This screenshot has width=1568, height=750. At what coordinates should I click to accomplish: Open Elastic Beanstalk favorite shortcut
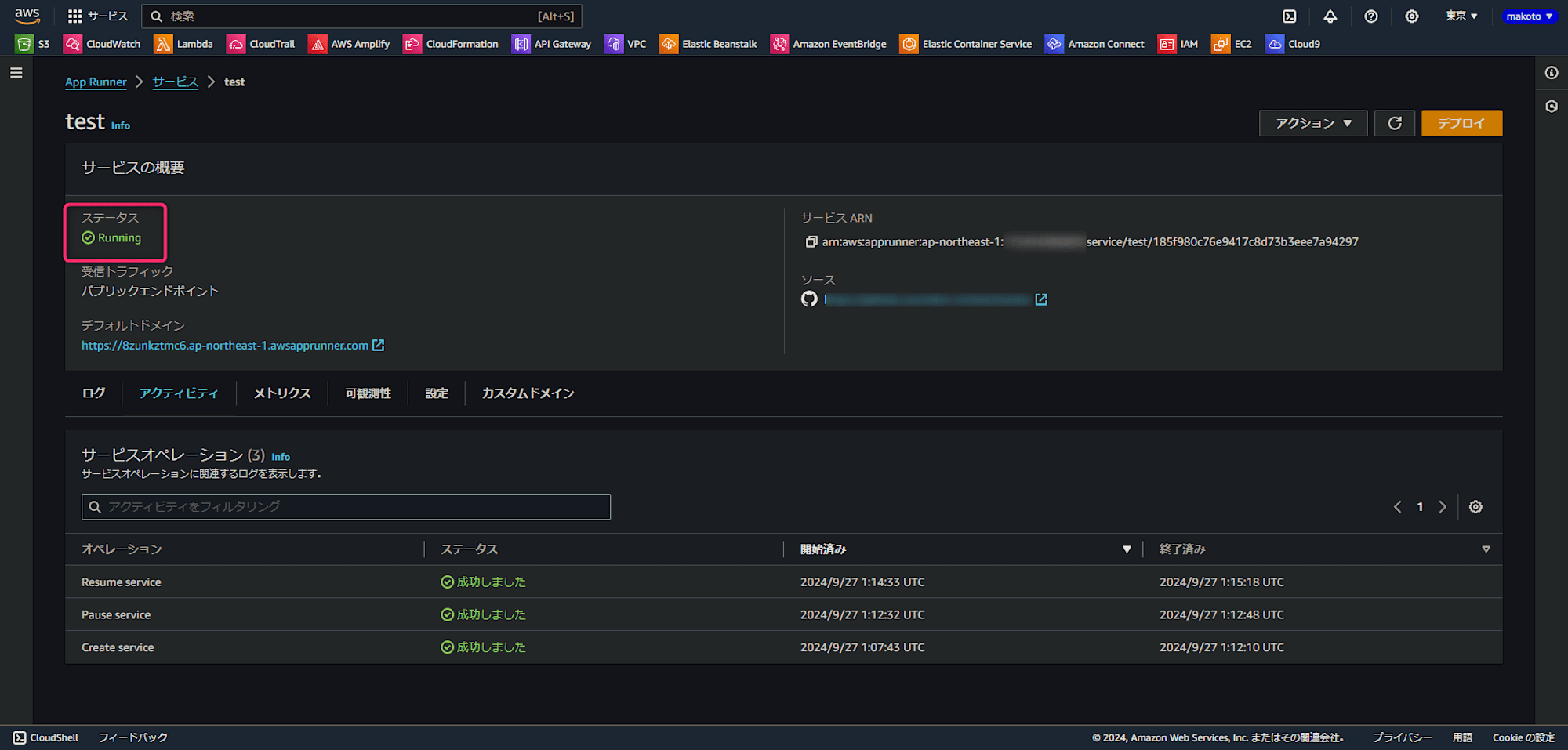click(x=709, y=44)
